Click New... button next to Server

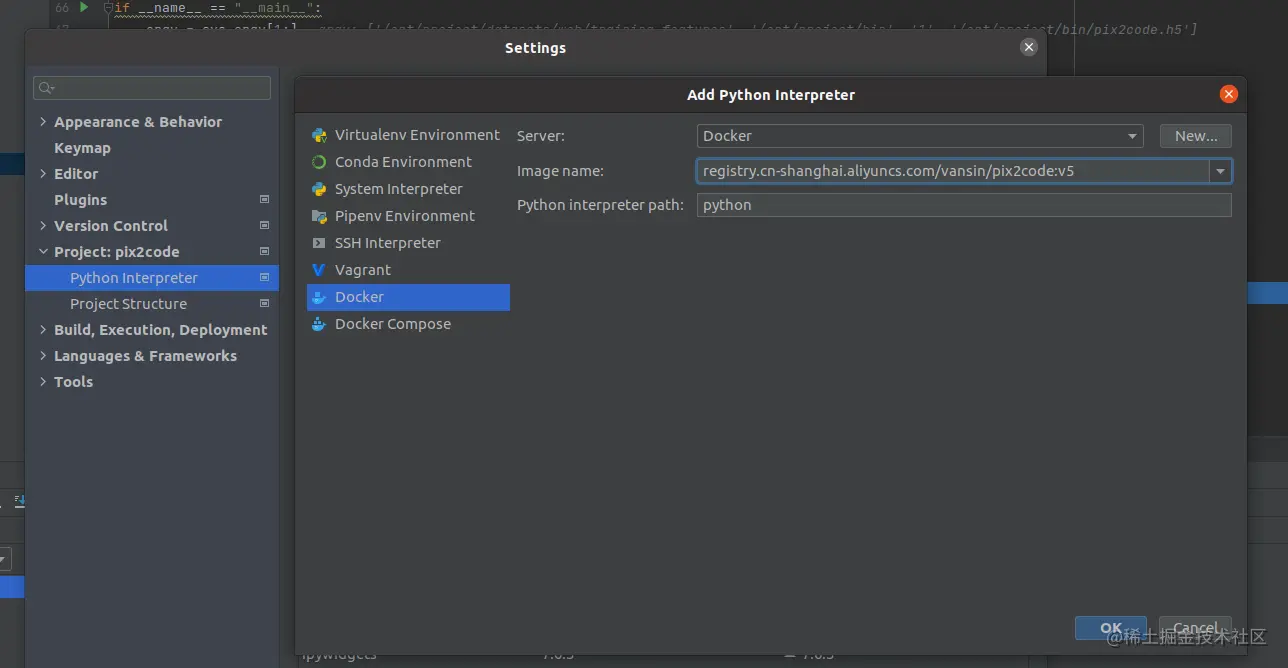[x=1196, y=136]
